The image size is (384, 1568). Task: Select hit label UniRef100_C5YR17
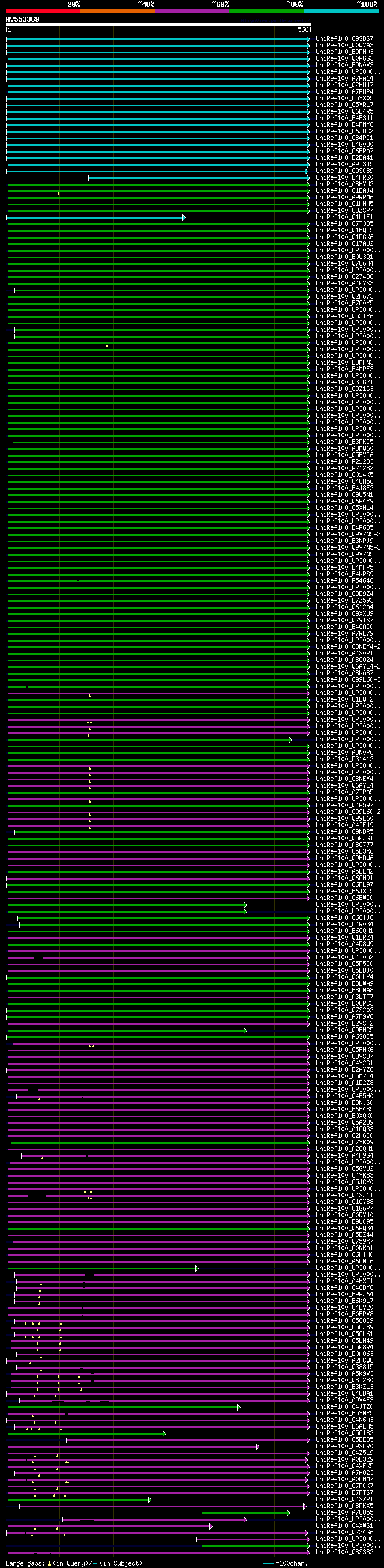[344, 105]
